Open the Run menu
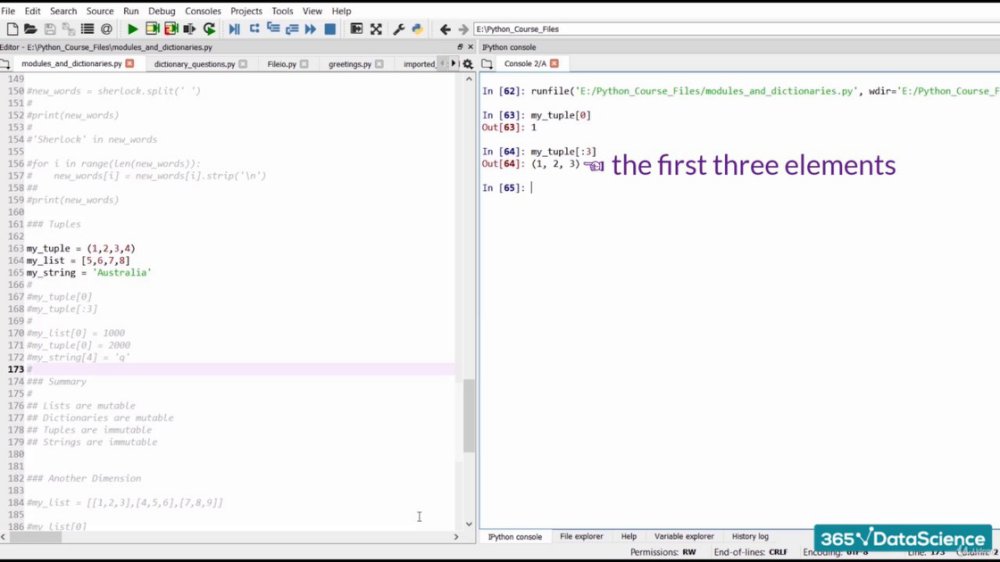This screenshot has width=1000, height=562. pyautogui.click(x=131, y=11)
